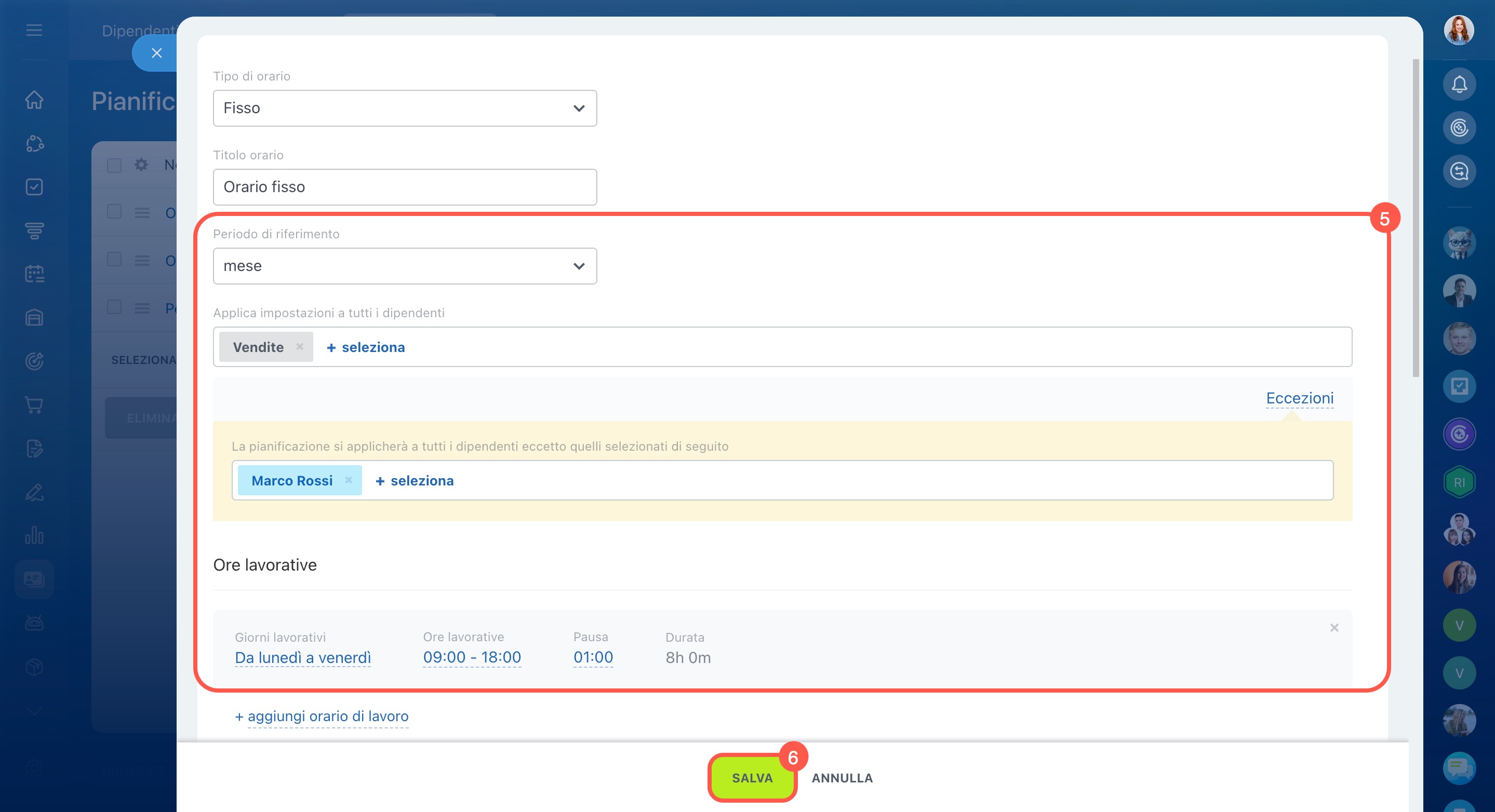
Task: Open the calendar icon in left sidebar
Action: [34, 274]
